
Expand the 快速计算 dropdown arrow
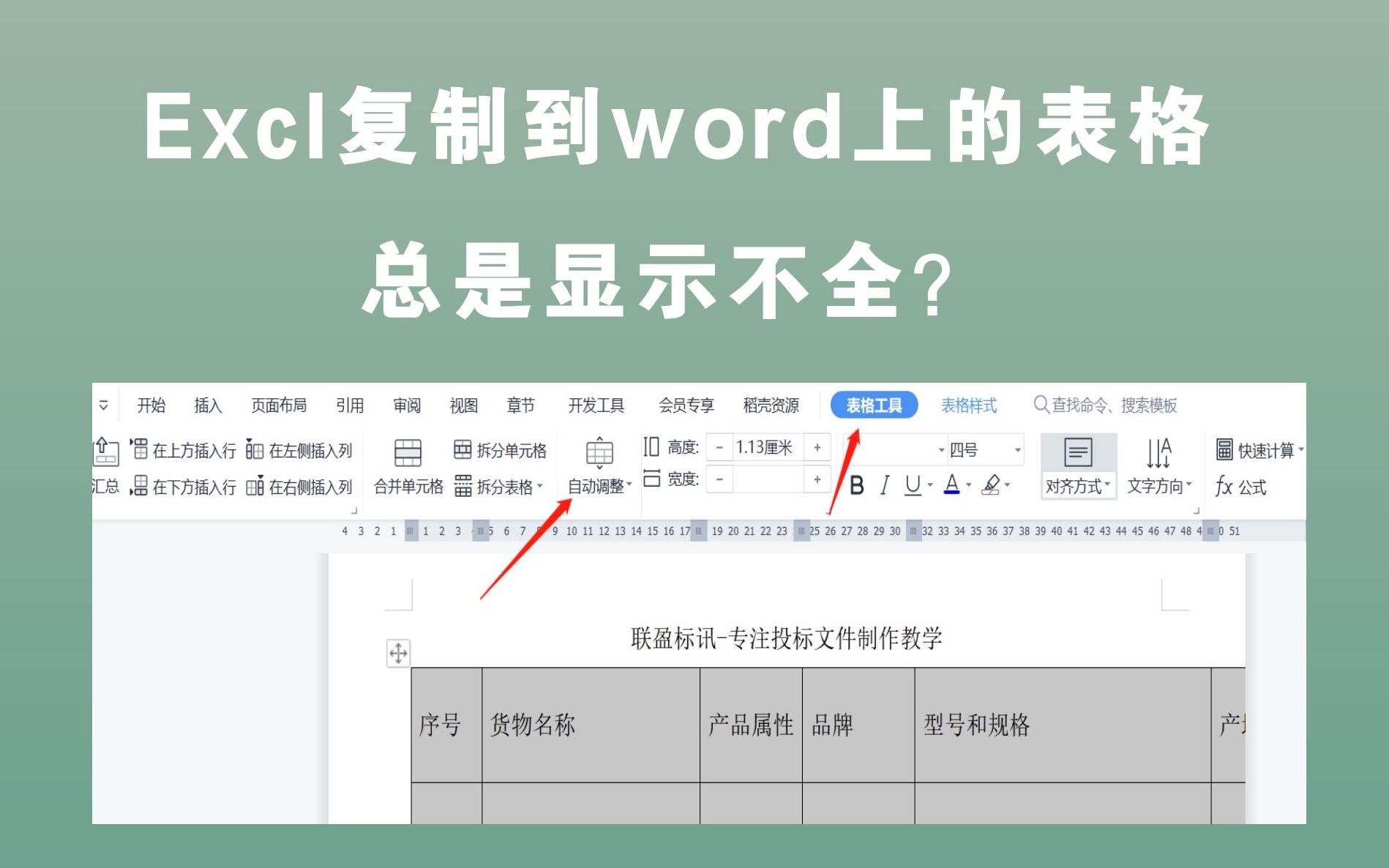(1301, 449)
